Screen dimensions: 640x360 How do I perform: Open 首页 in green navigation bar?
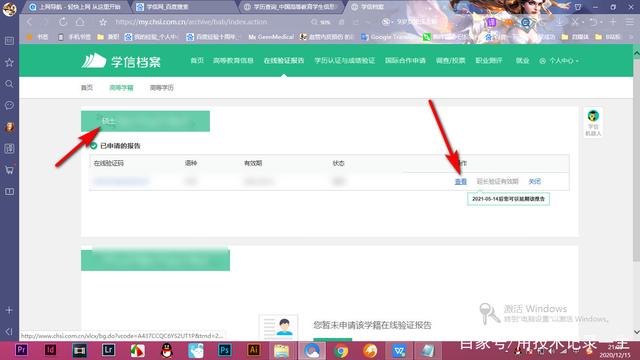[197, 60]
